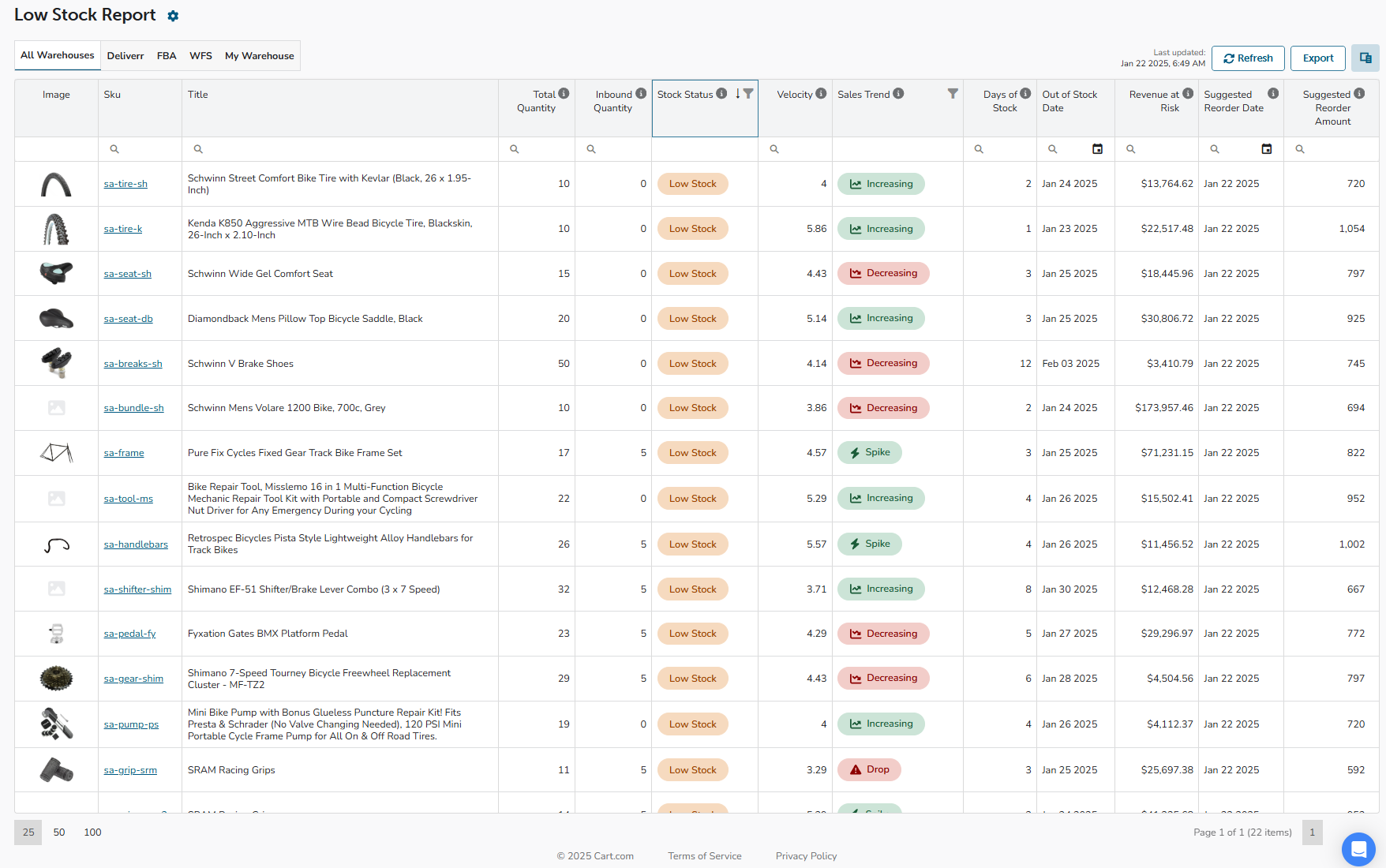
Task: Select the My Warehouse tab
Action: point(259,56)
